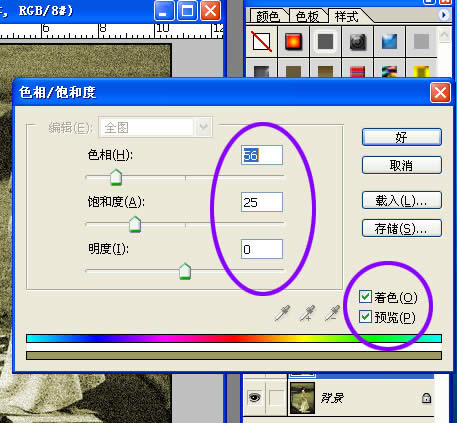This screenshot has width=457, height=423.
Task: Toggle the 着色(O) colorize checkbox
Action: 365,296
